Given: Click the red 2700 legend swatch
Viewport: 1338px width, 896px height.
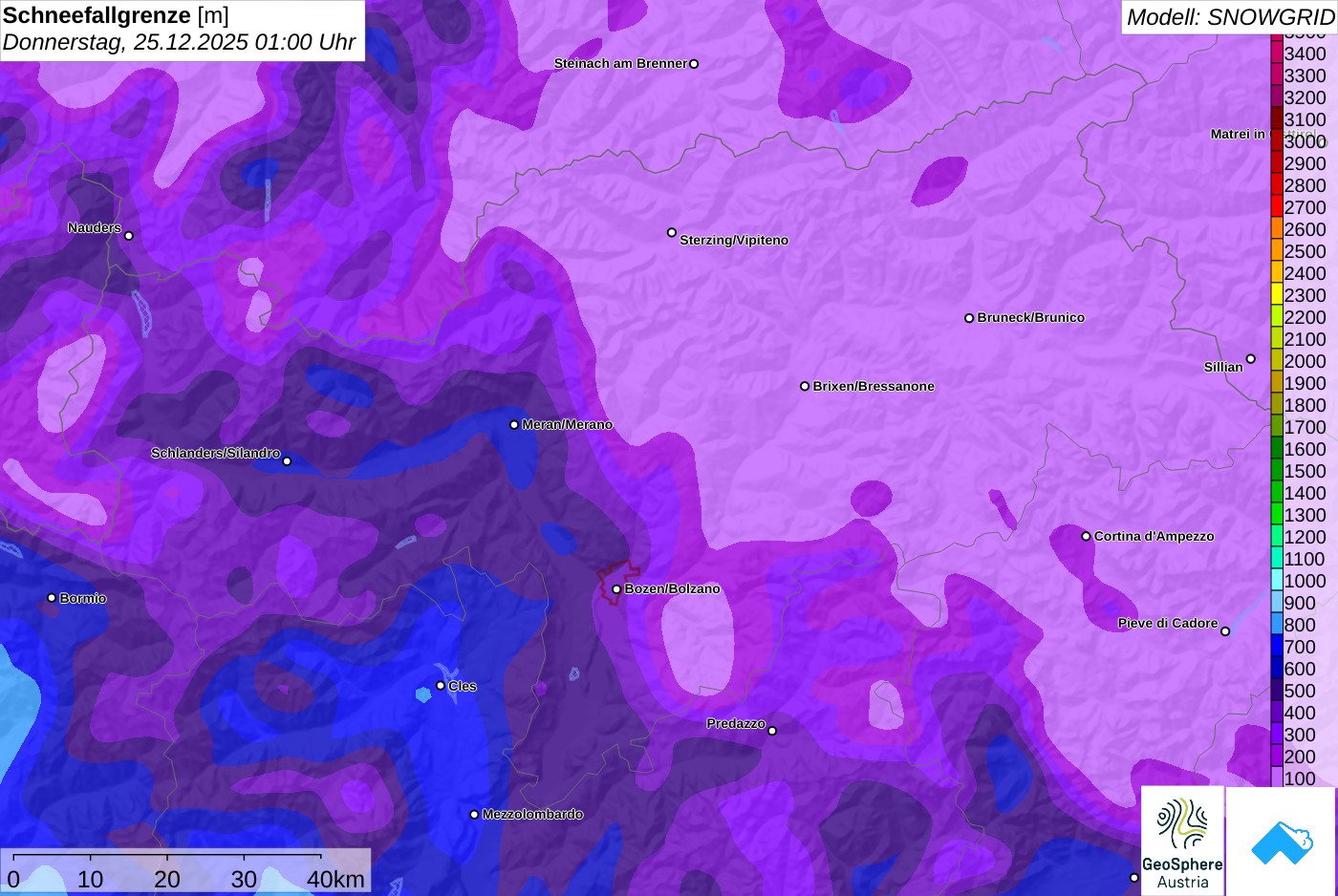Looking at the screenshot, I should (x=1276, y=207).
